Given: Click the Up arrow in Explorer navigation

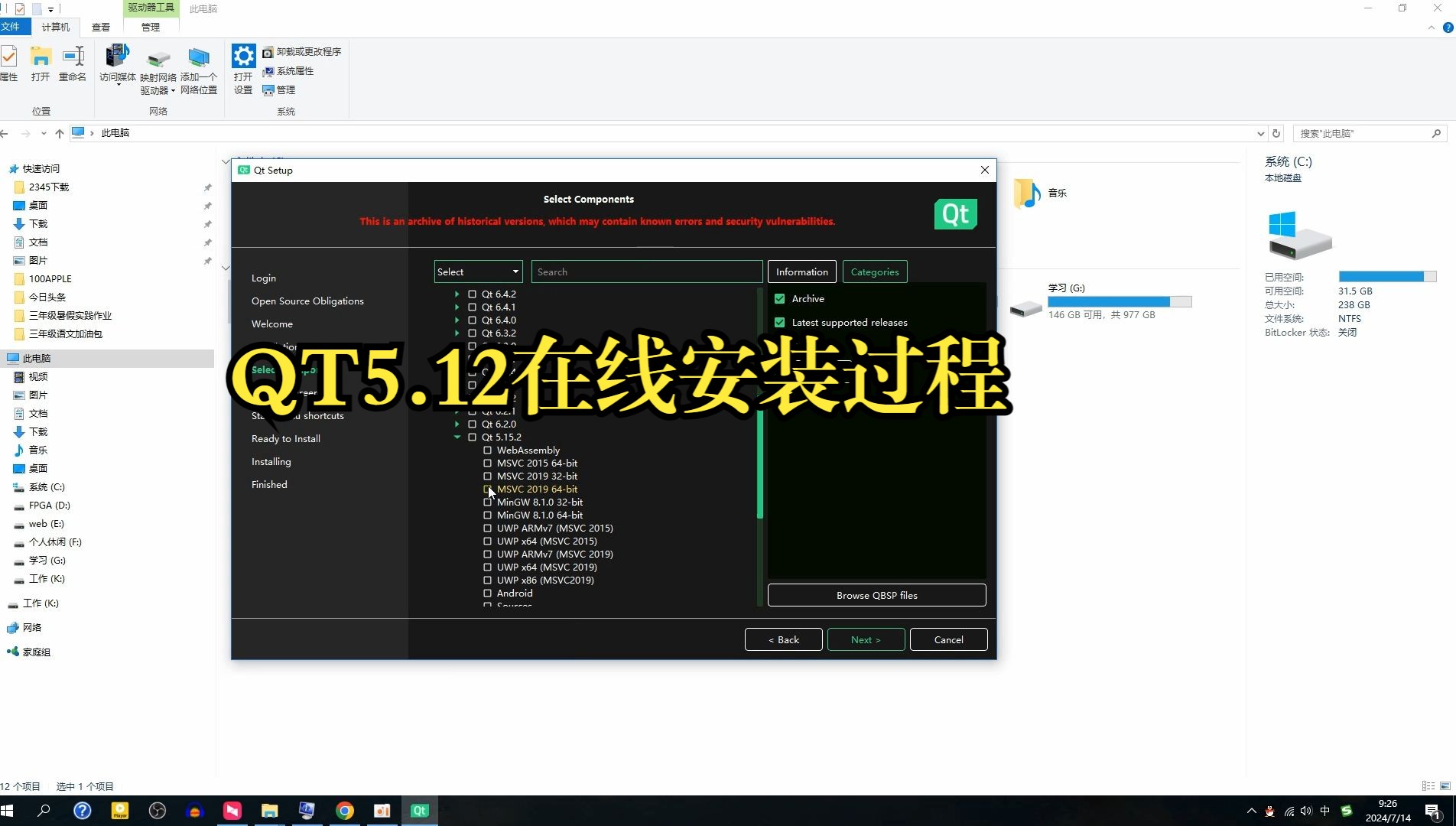Looking at the screenshot, I should click(59, 133).
